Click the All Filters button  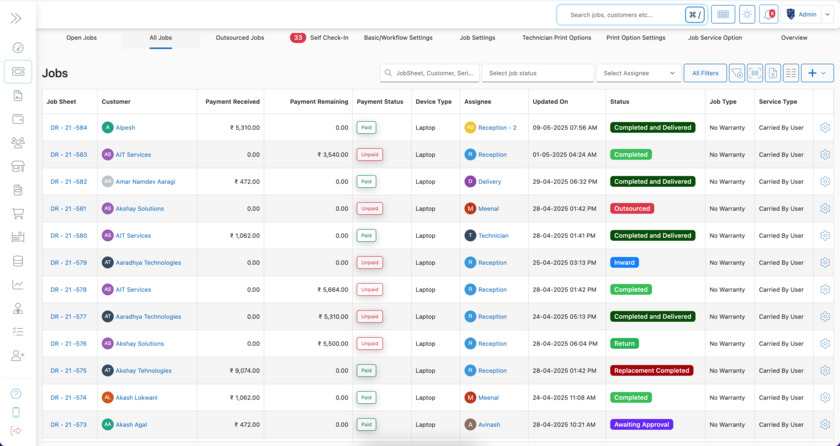[705, 73]
